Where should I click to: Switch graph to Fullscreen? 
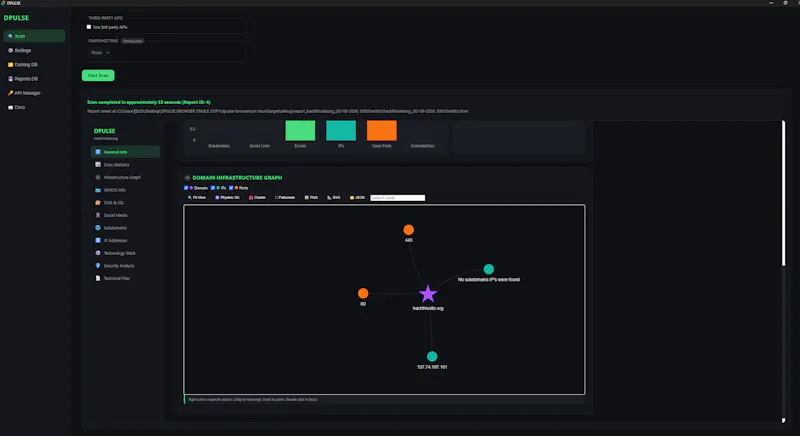pos(285,198)
